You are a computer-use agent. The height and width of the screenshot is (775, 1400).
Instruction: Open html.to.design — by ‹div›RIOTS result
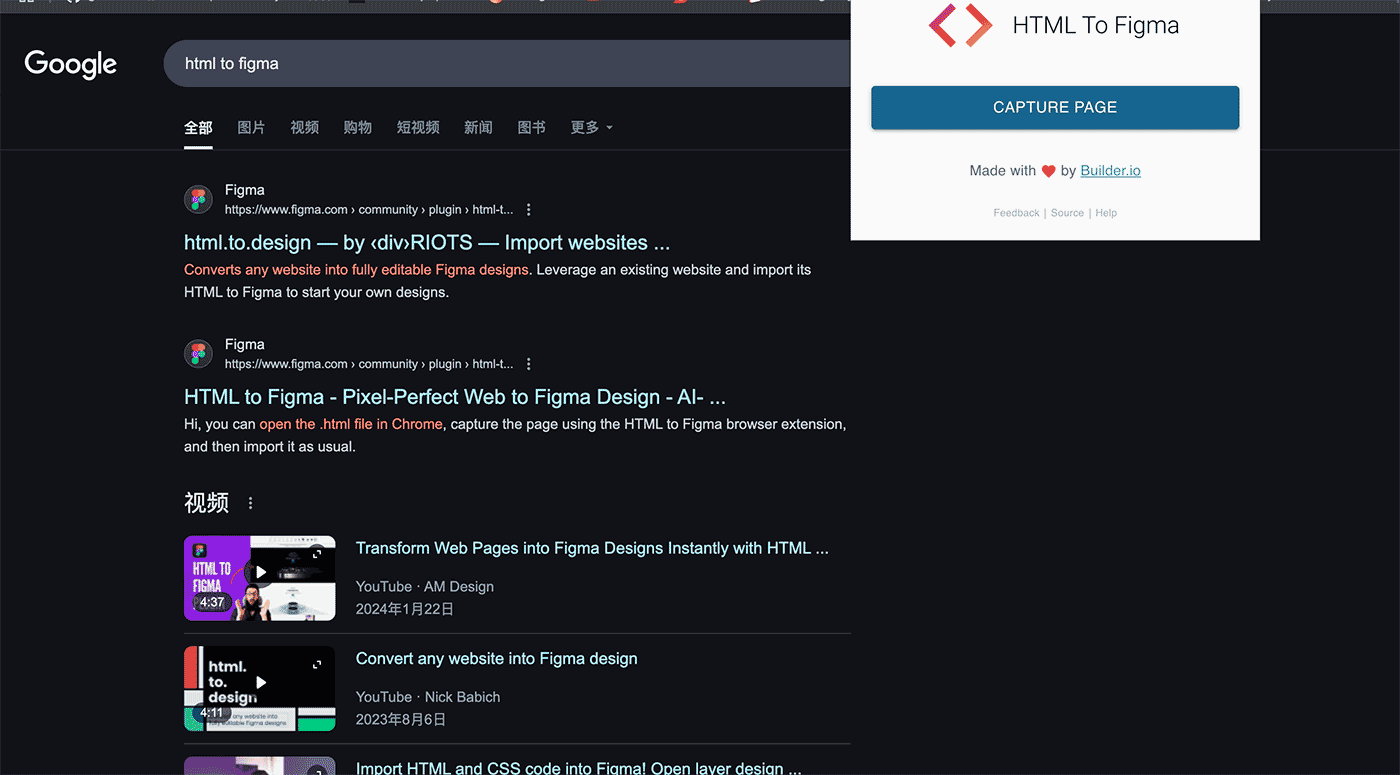point(427,243)
